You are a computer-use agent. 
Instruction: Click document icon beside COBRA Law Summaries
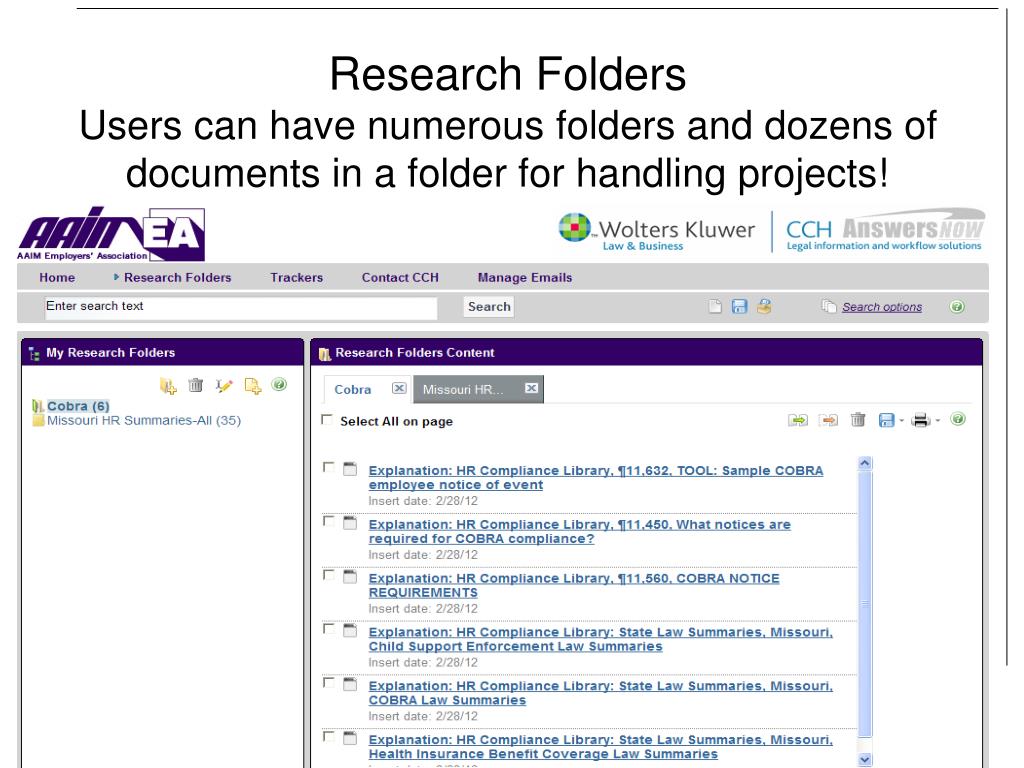(350, 684)
